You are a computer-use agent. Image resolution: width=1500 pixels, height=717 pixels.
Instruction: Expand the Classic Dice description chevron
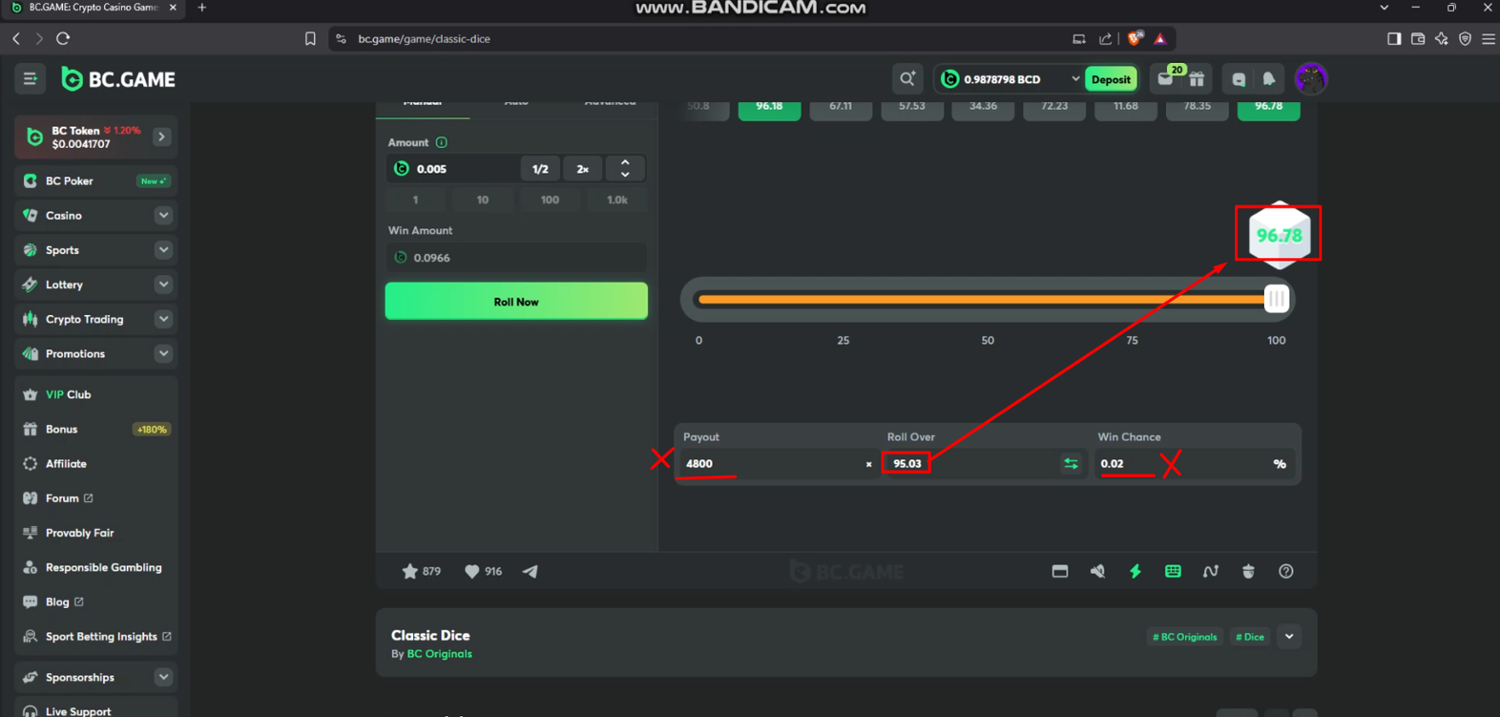point(1289,636)
